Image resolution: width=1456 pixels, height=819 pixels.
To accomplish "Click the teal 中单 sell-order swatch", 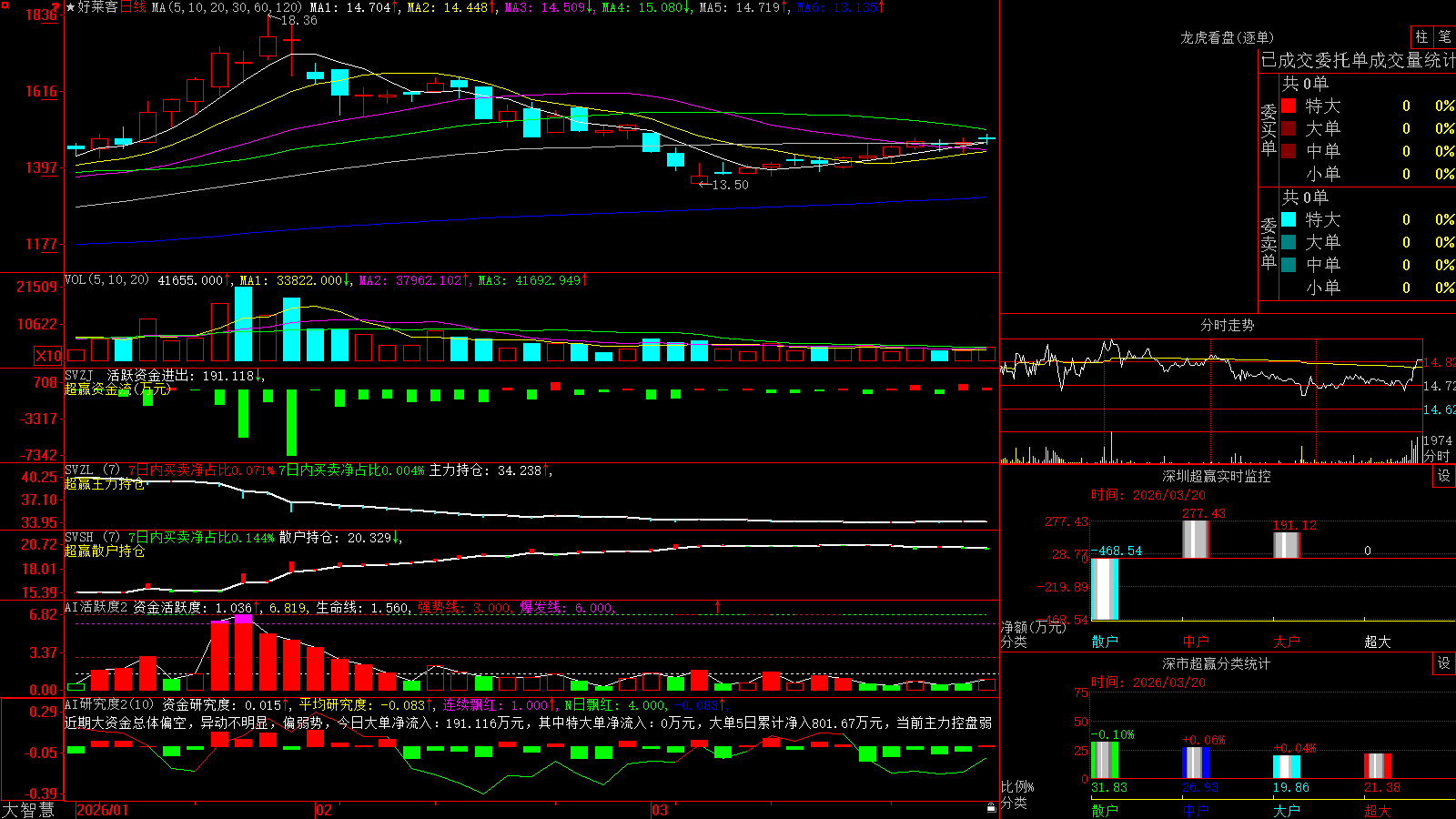I will (x=1289, y=265).
